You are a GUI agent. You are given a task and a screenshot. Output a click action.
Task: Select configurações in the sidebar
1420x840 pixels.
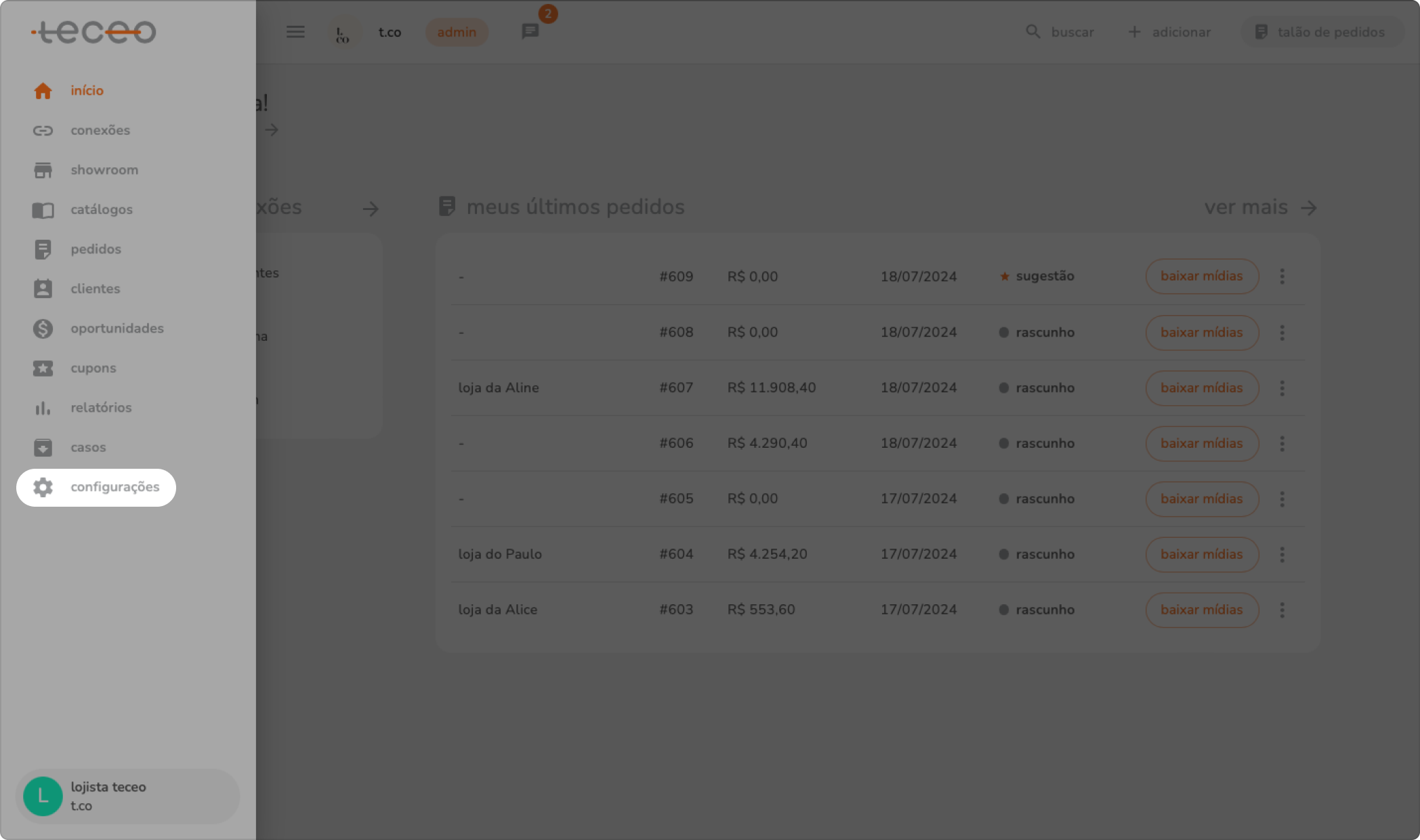coord(96,487)
